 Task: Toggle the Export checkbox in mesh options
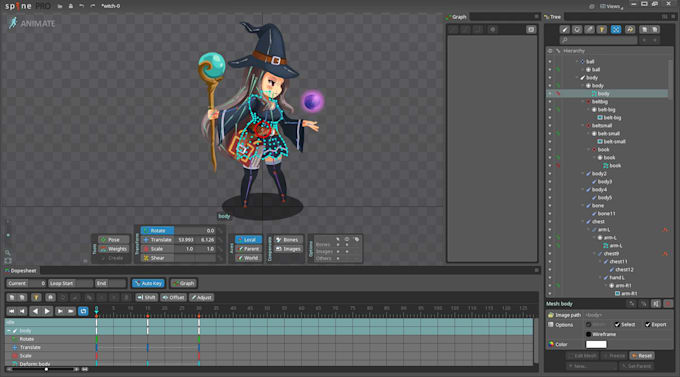(x=647, y=325)
